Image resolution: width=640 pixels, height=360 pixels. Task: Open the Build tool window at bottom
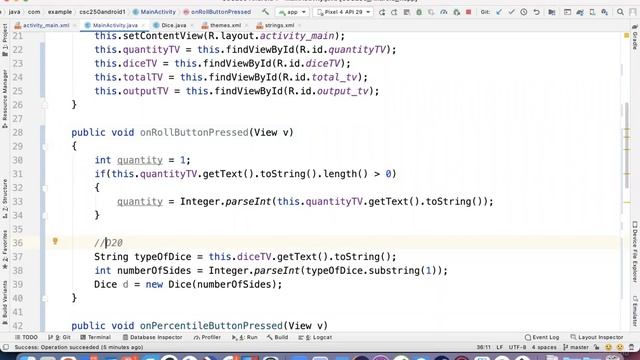(278, 338)
